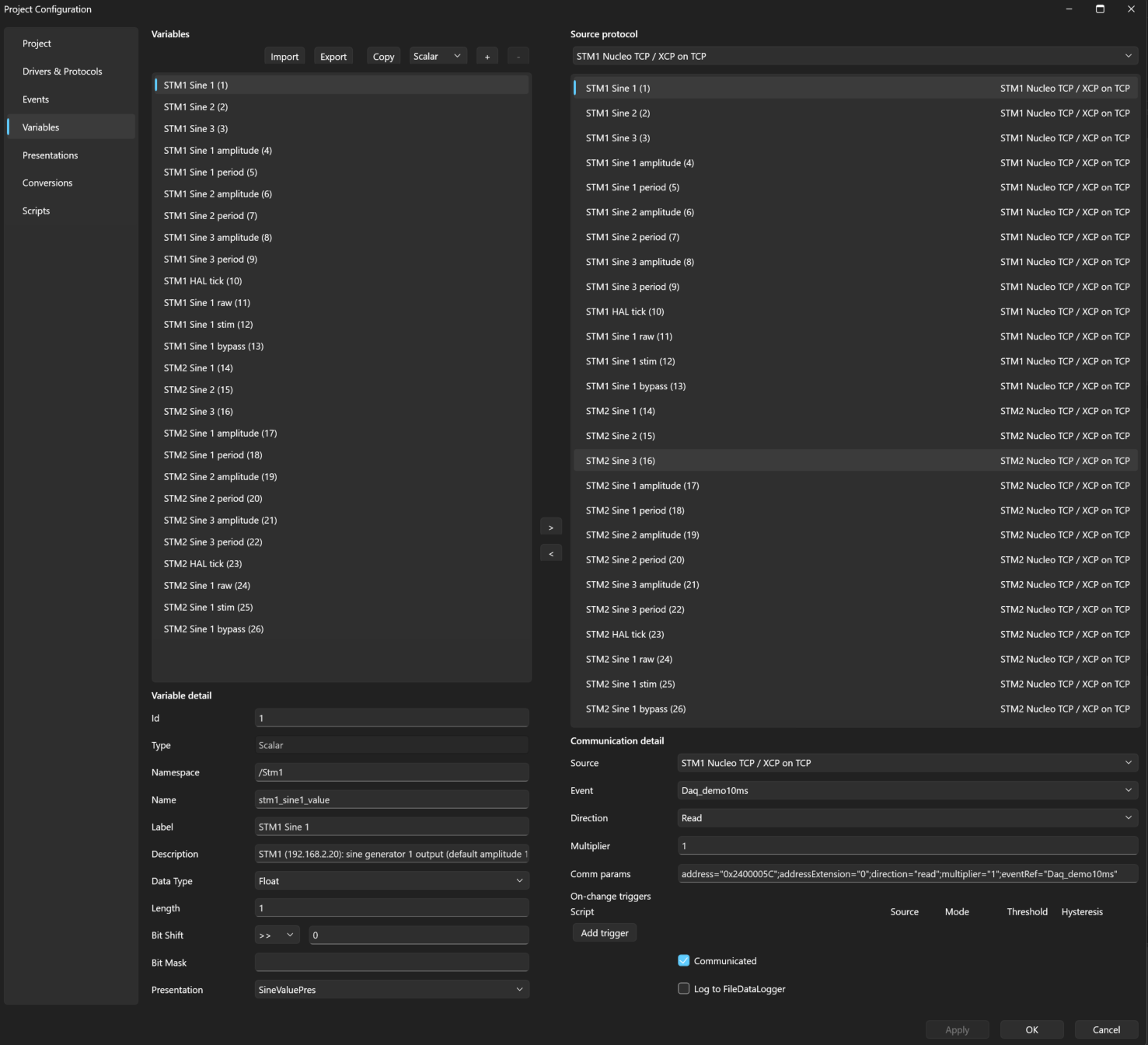
Task: Open the Scalar variable type dropdown
Action: 438,57
